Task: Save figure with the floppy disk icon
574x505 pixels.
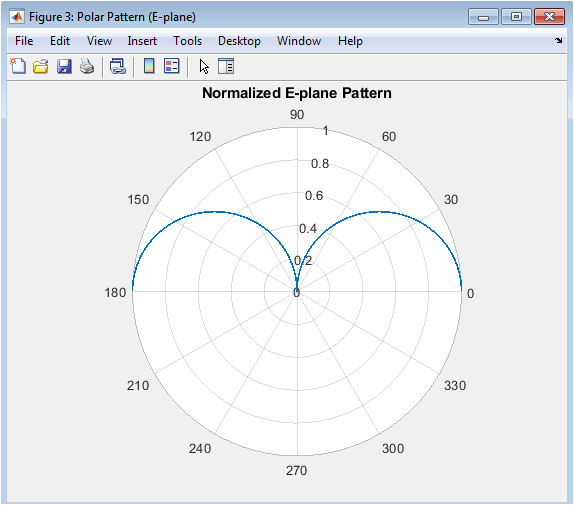Action: tap(64, 67)
